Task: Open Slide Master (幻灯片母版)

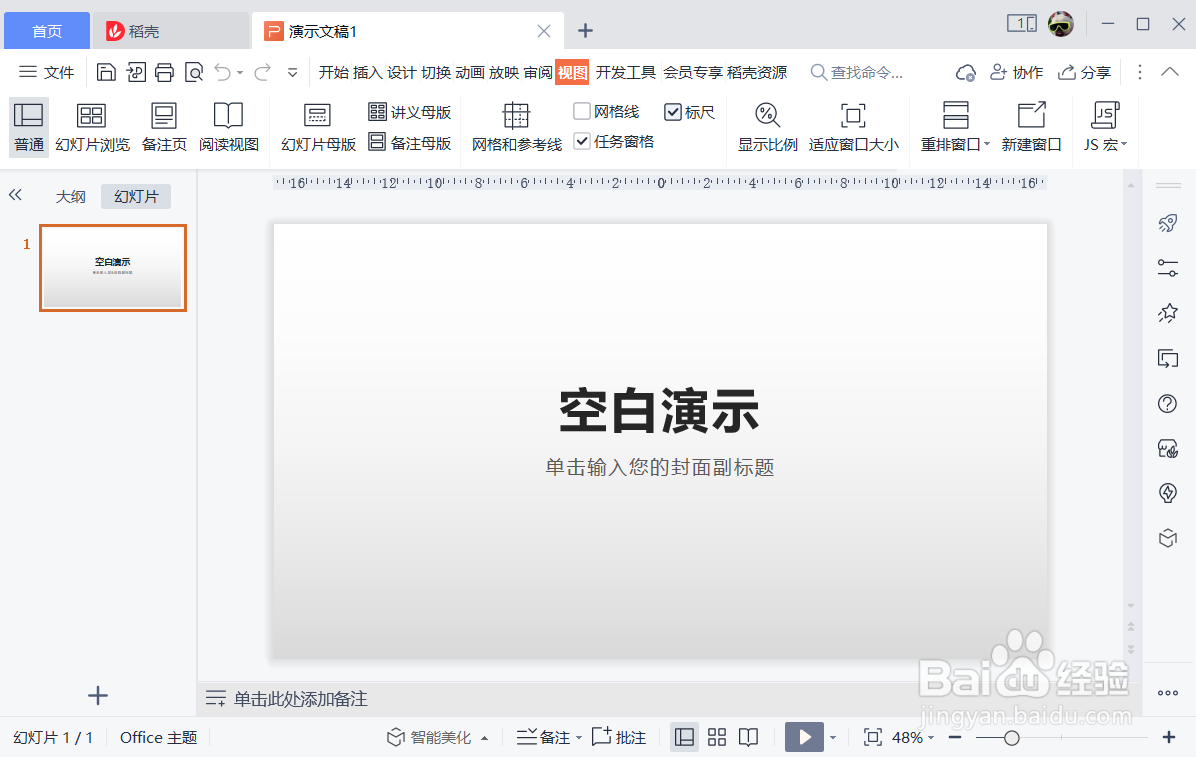Action: (x=318, y=127)
